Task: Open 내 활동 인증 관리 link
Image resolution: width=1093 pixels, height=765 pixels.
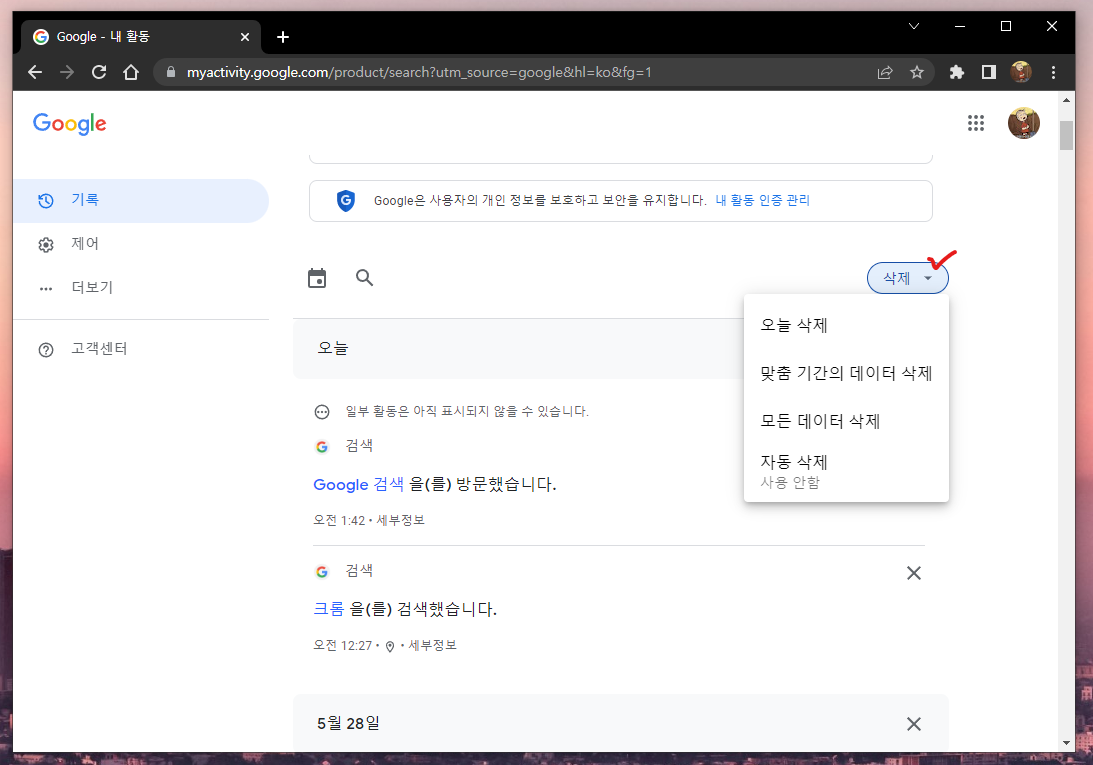Action: [763, 201]
